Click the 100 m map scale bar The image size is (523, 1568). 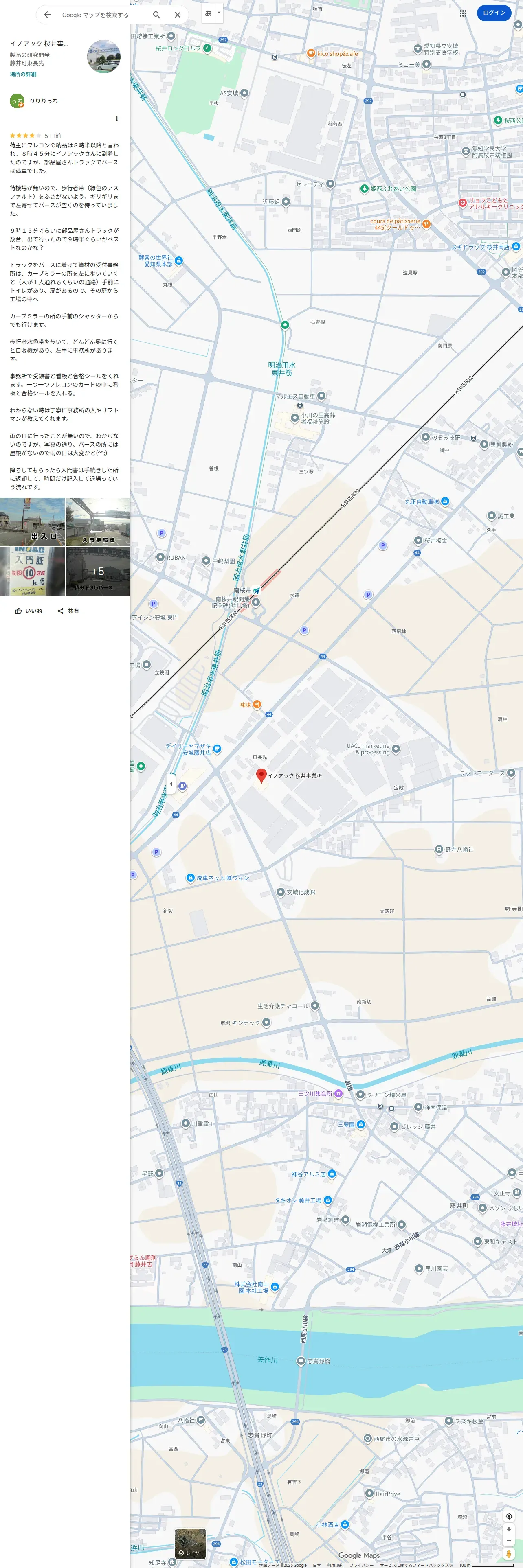point(486,1565)
